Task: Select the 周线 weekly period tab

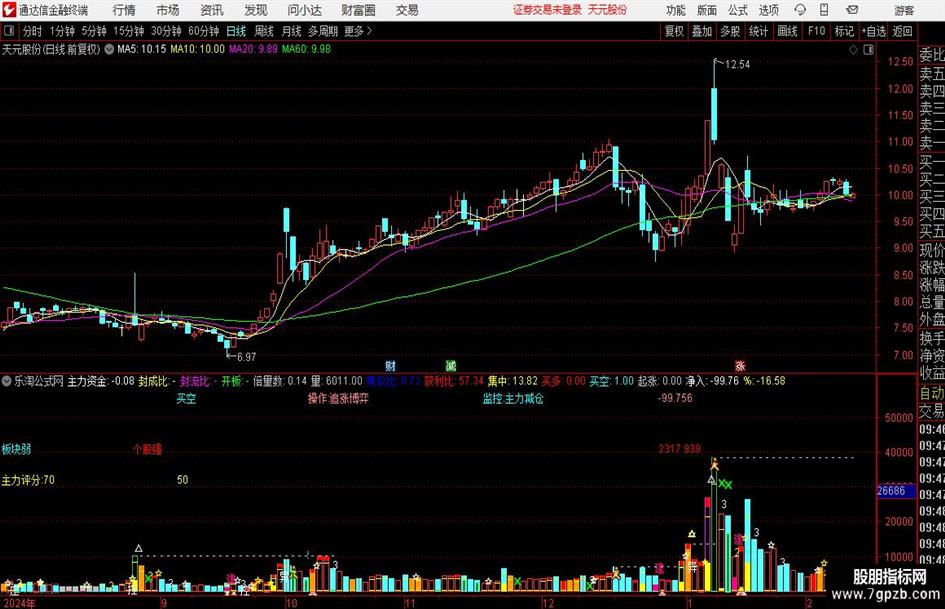Action: coord(263,31)
